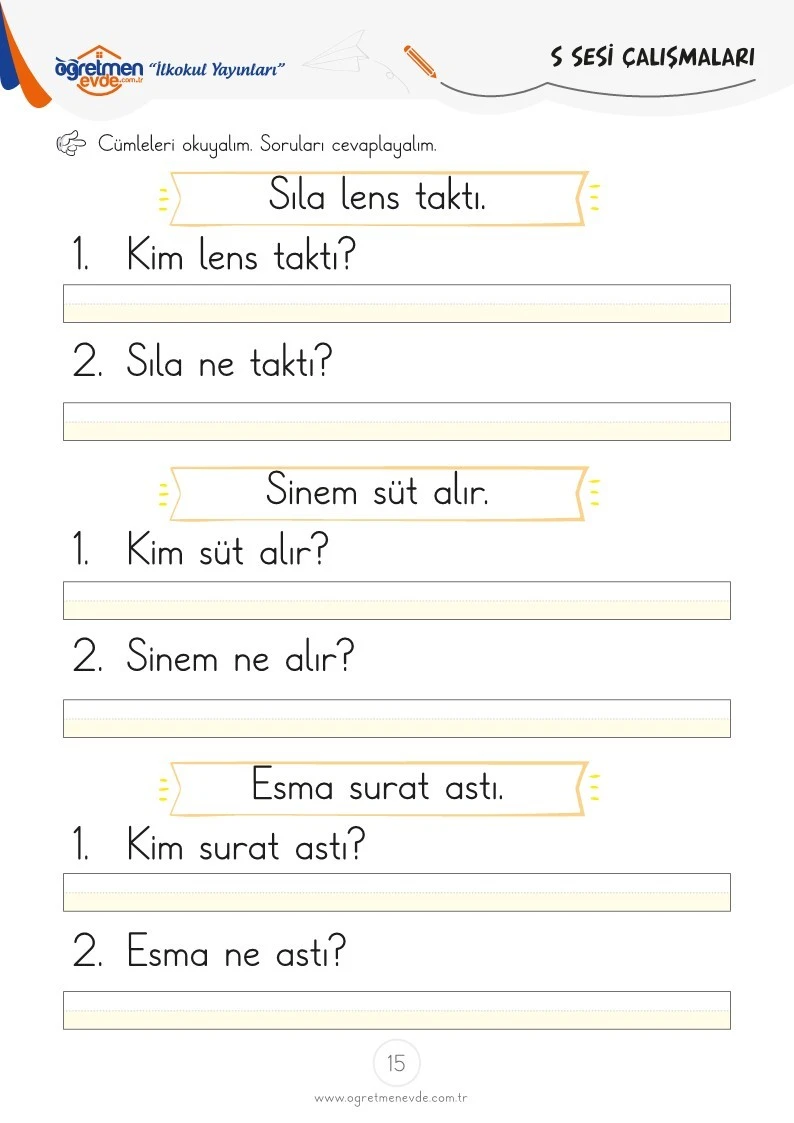Viewport: 794px width, 1123px height.
Task: Click the yellow dashes left of Sıla banner
Action: point(163,200)
